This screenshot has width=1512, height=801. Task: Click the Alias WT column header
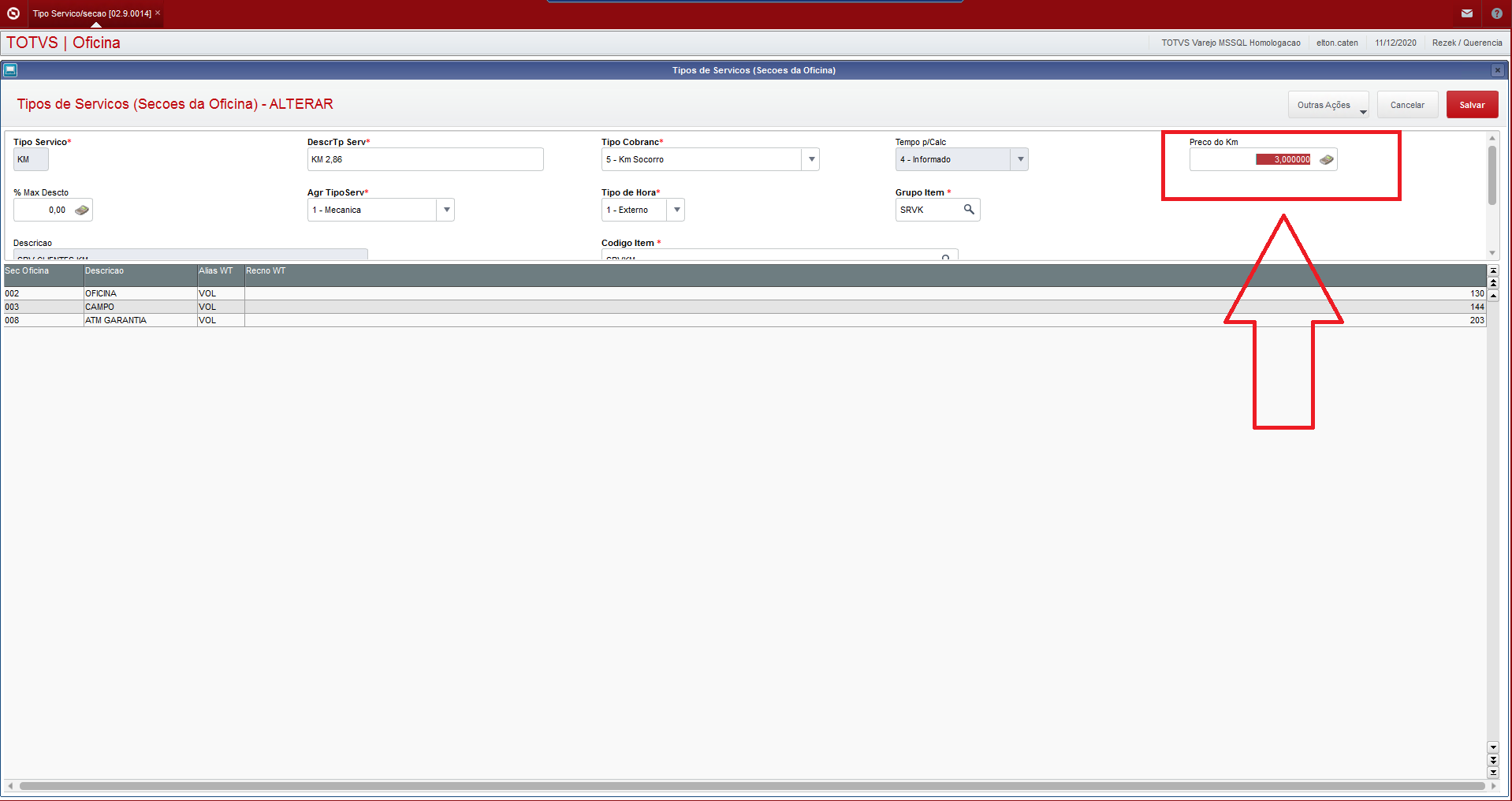[221, 275]
